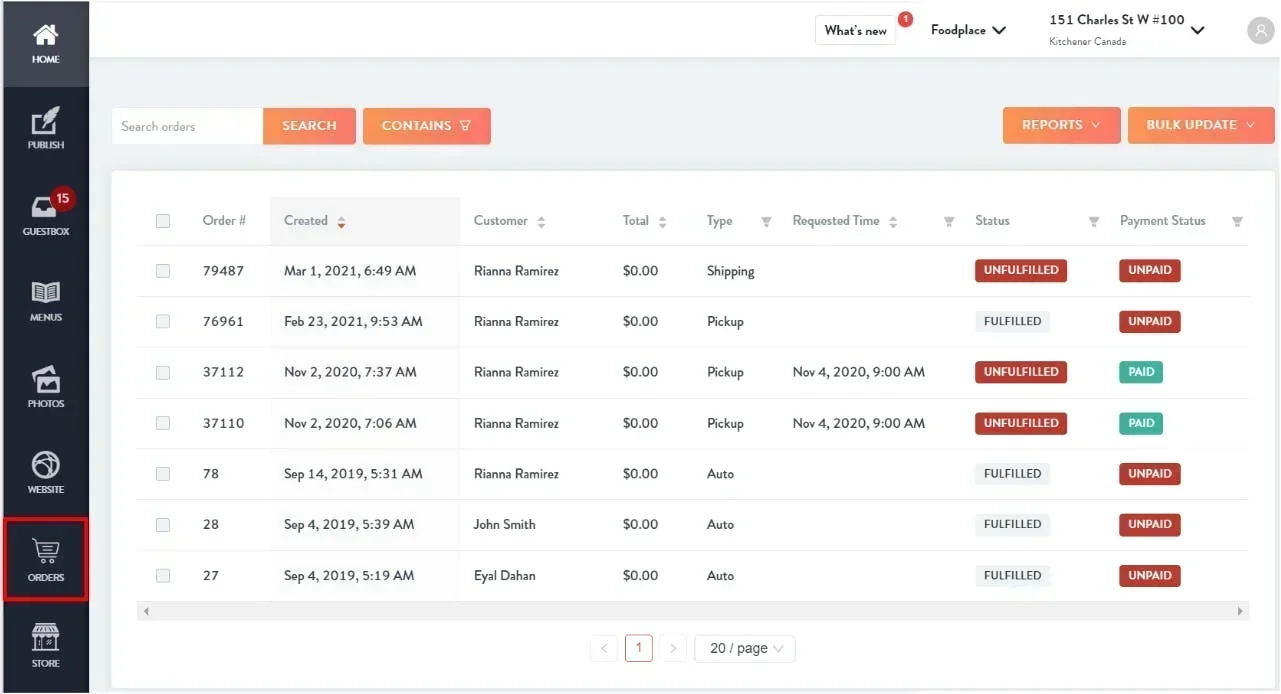Open the What's new button
This screenshot has width=1281, height=694.
855,30
